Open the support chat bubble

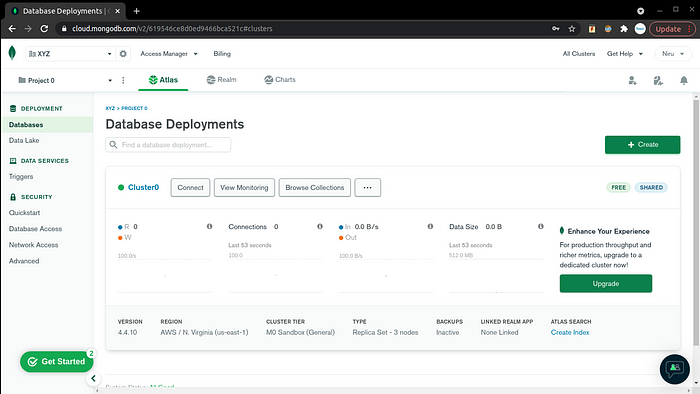click(x=675, y=369)
